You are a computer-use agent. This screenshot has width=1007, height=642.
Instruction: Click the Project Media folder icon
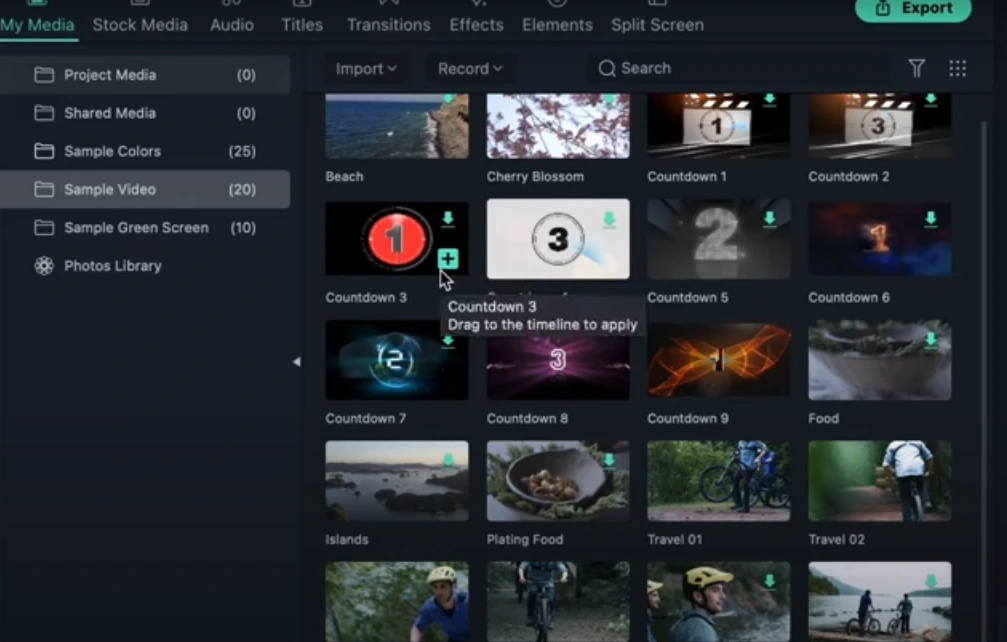tap(44, 75)
